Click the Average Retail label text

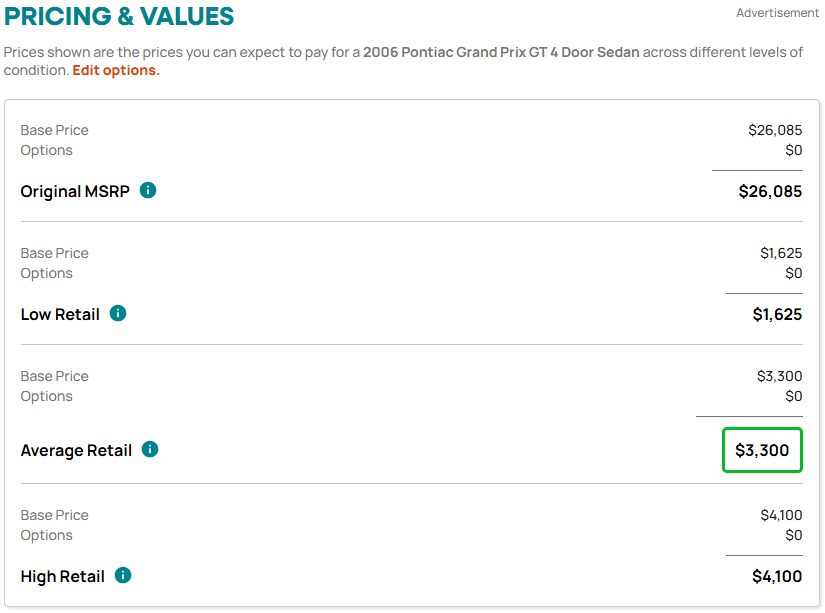[x=76, y=450]
